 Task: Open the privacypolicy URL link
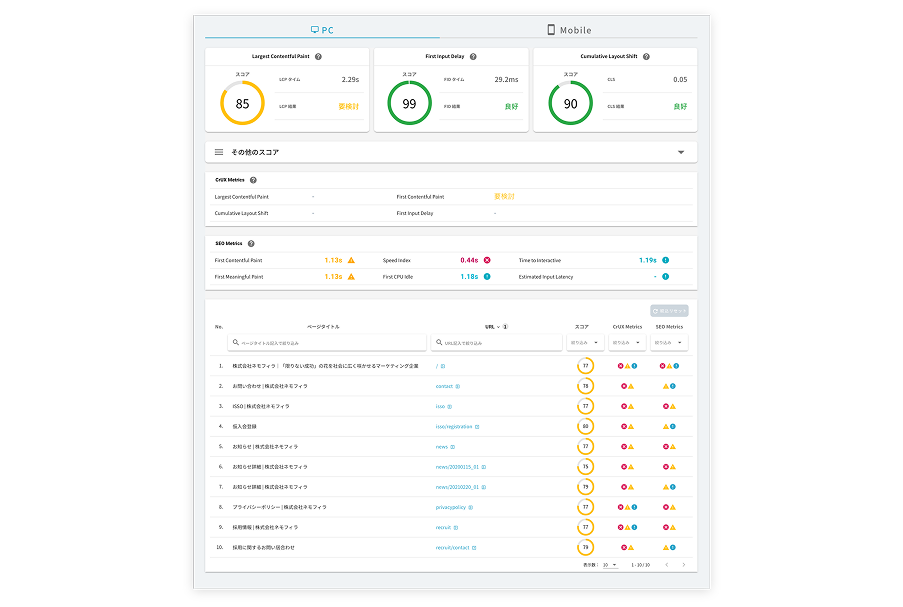451,507
